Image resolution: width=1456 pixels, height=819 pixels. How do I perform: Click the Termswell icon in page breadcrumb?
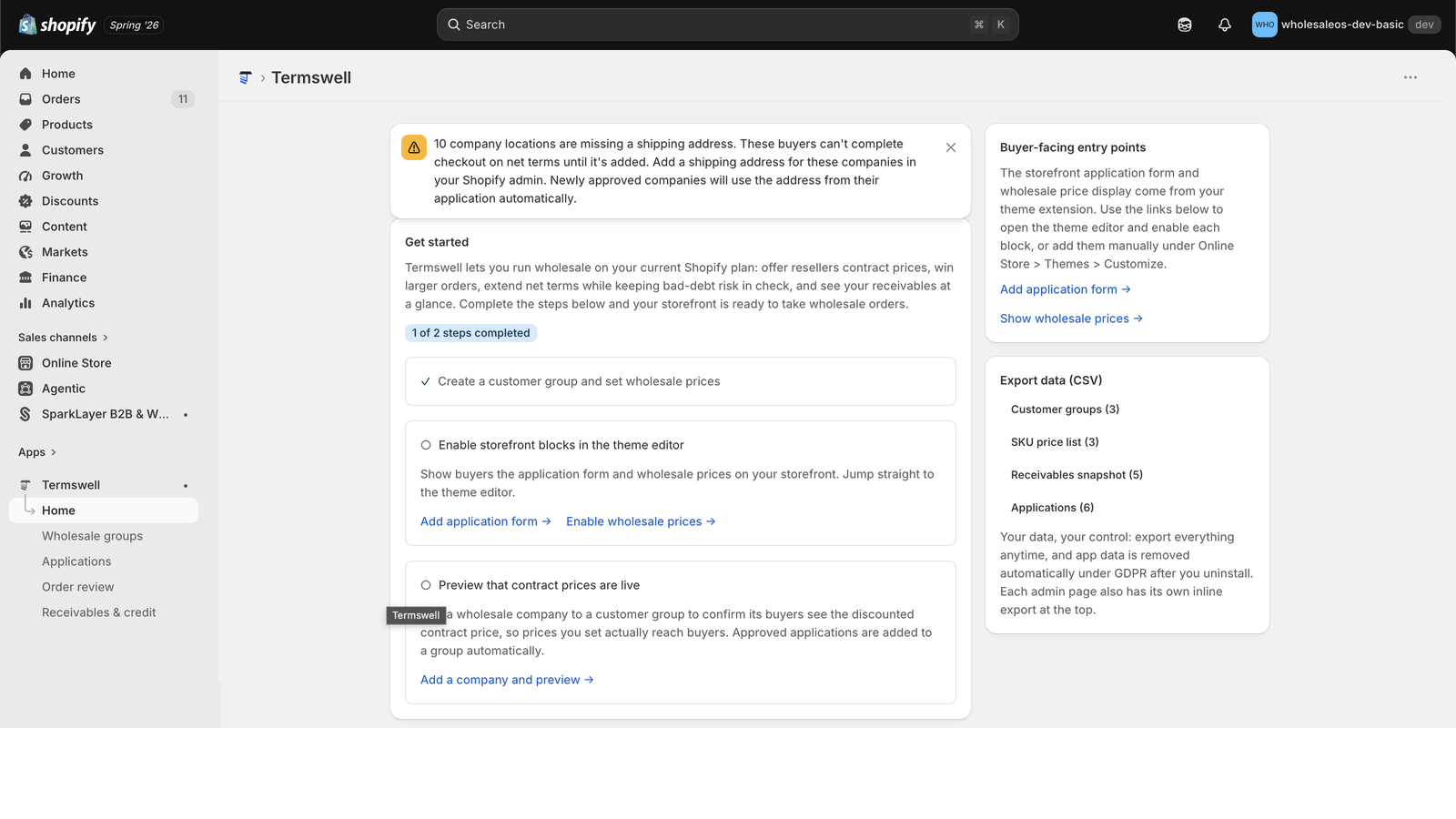(x=245, y=77)
